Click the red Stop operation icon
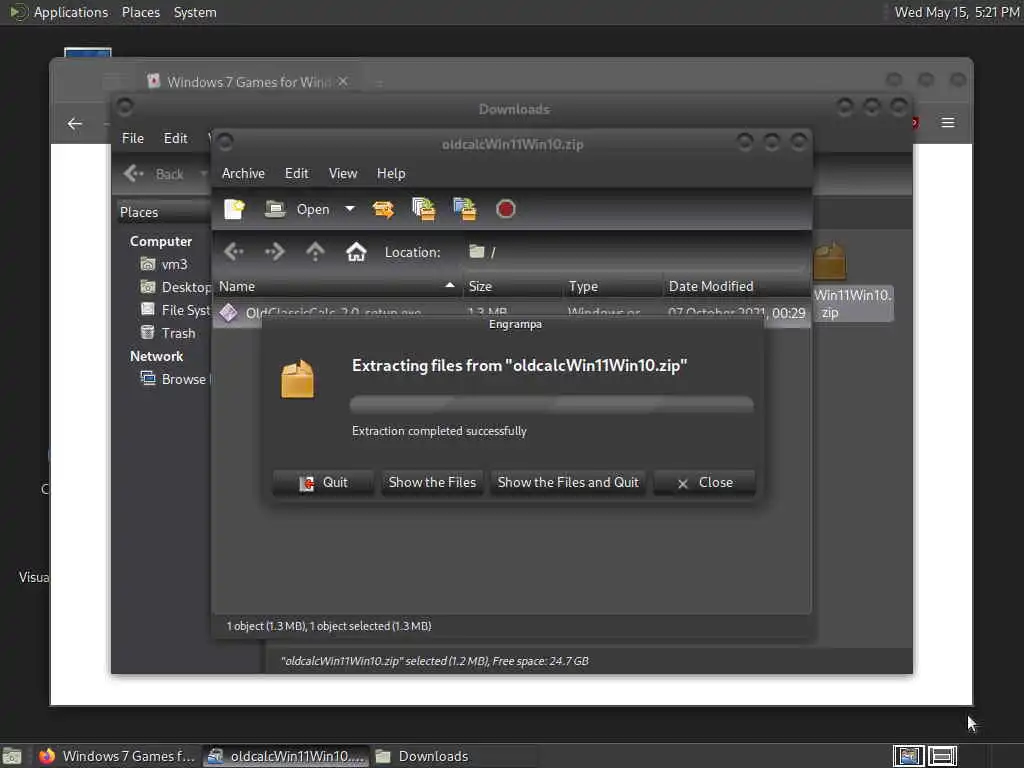This screenshot has height=768, width=1024. tap(505, 209)
